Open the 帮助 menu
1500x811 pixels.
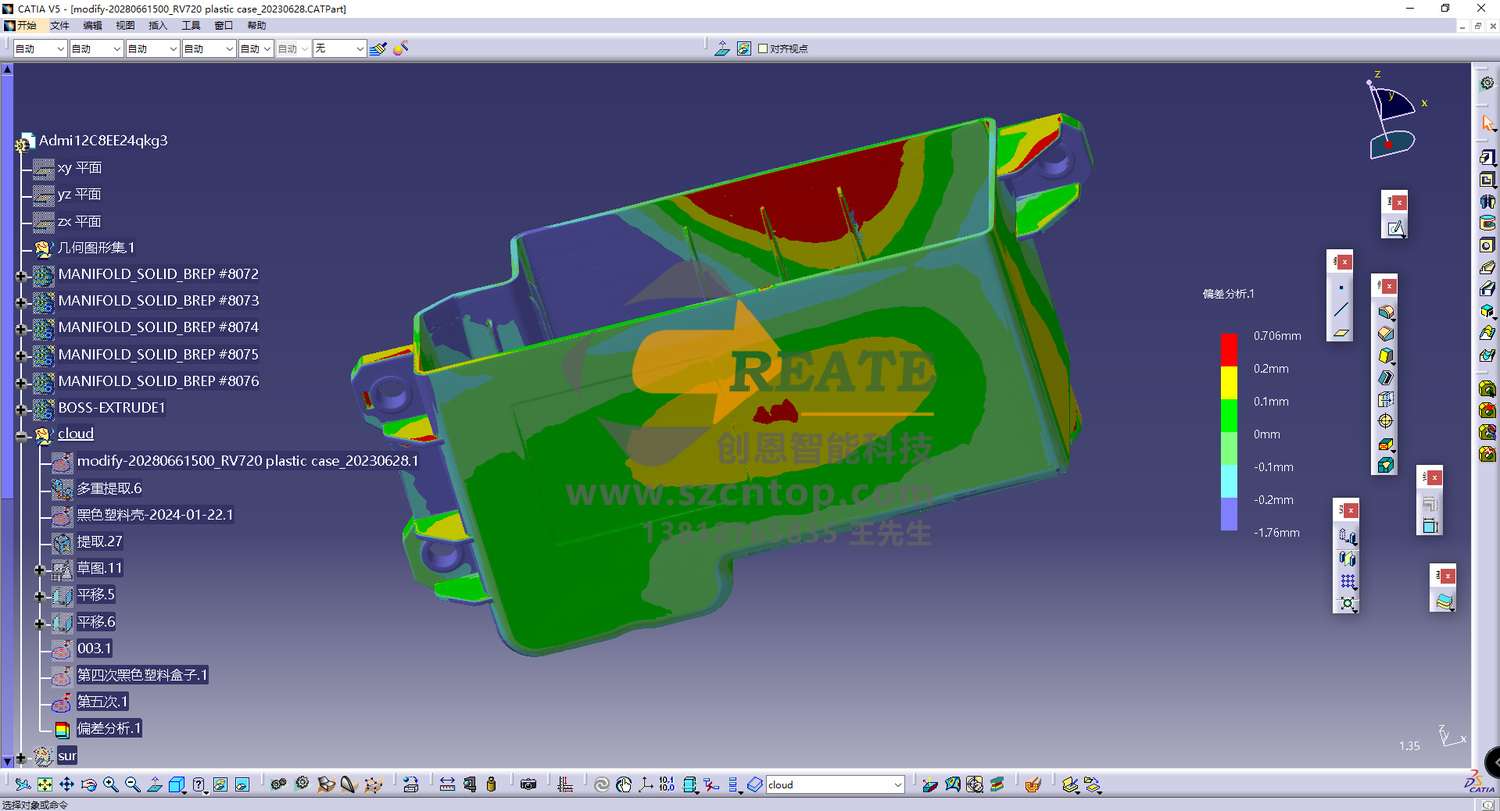pyautogui.click(x=257, y=25)
